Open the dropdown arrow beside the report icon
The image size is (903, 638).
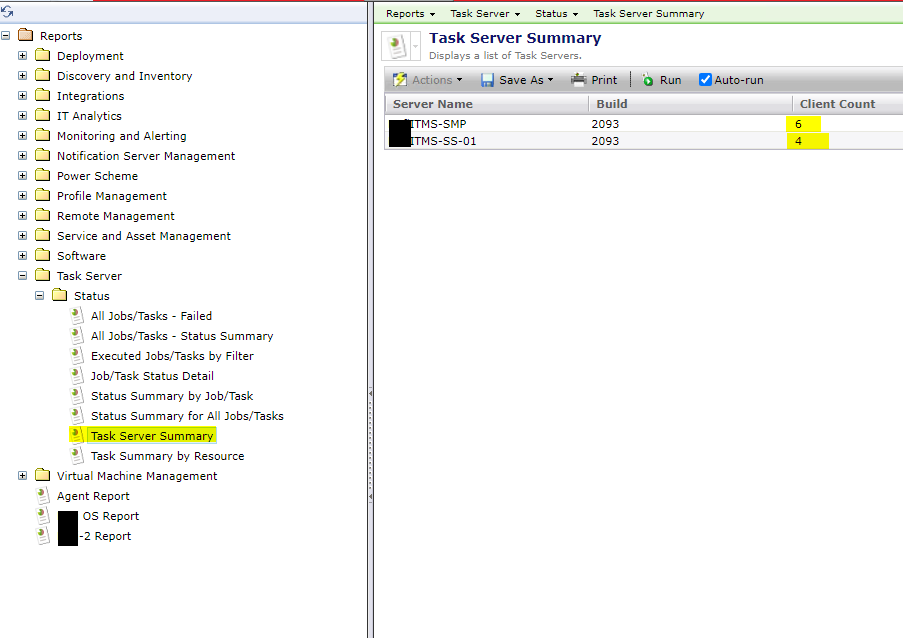tap(415, 46)
